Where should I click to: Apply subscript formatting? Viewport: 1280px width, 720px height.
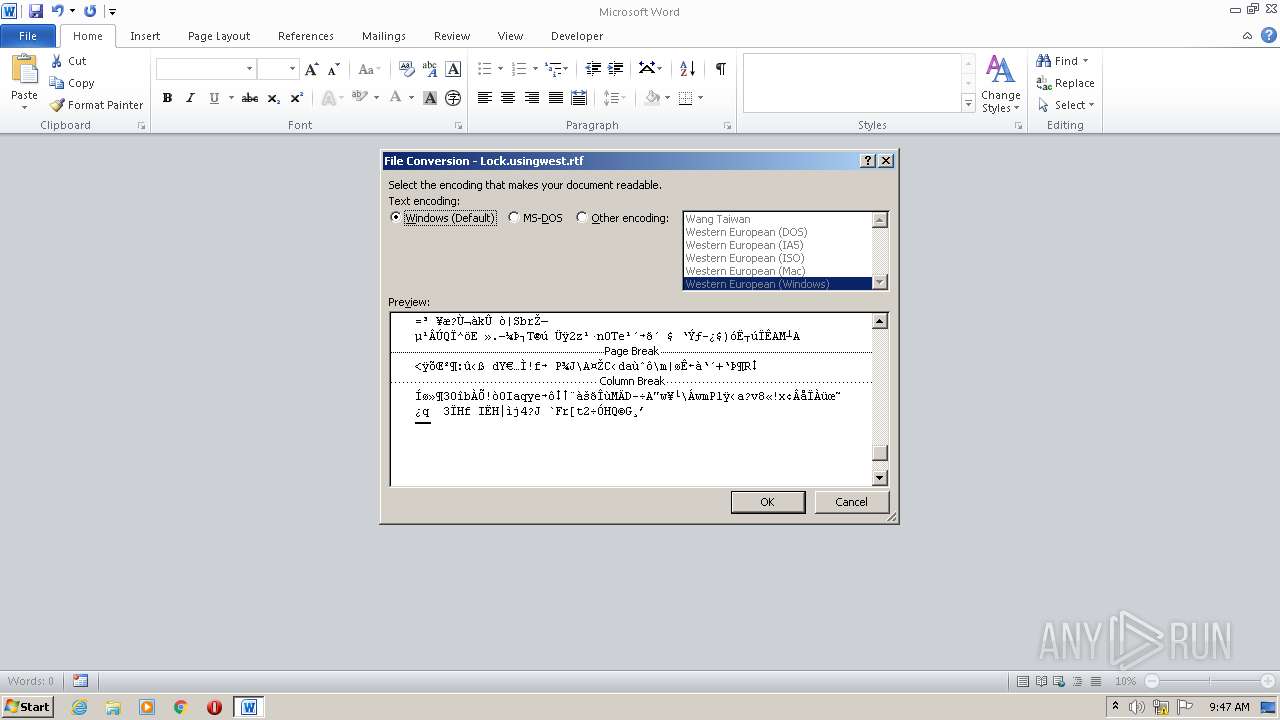[x=274, y=98]
